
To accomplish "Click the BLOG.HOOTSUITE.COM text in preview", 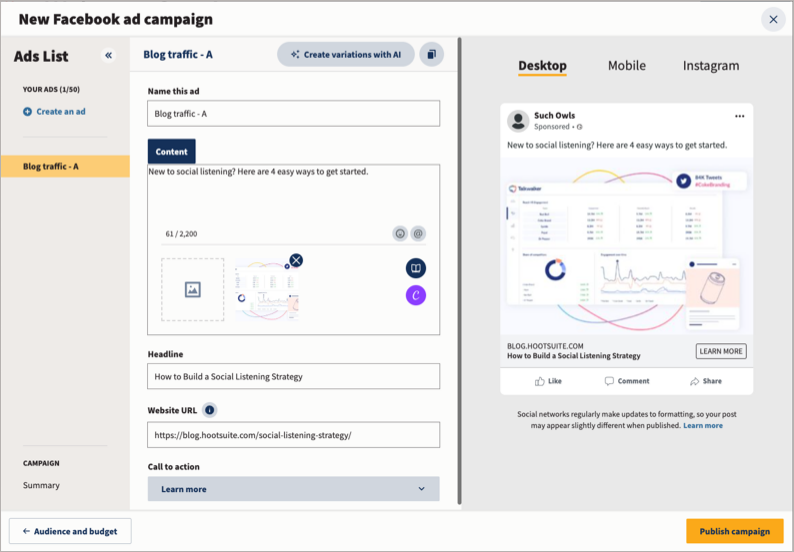I will [x=545, y=346].
